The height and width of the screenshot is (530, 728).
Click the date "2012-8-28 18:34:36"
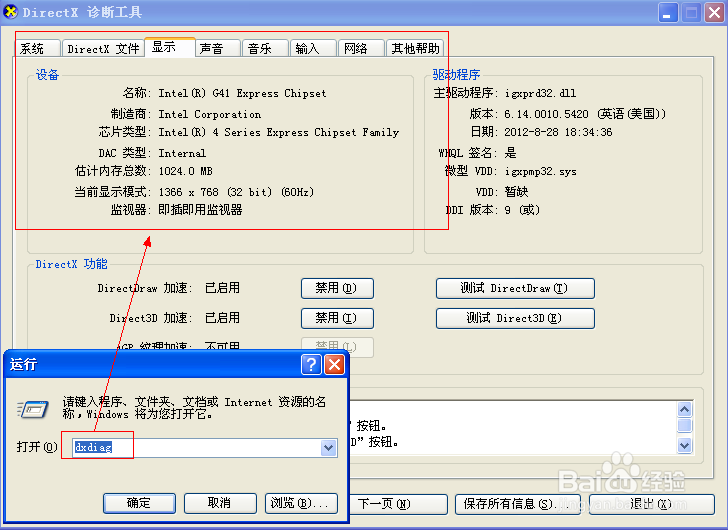click(559, 132)
